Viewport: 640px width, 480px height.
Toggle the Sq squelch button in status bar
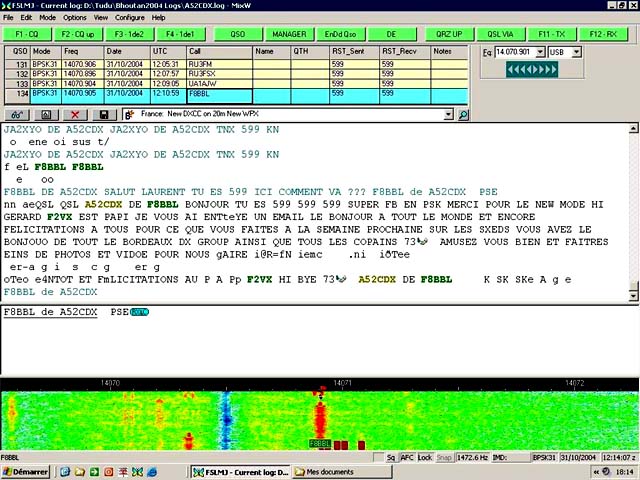[391, 457]
